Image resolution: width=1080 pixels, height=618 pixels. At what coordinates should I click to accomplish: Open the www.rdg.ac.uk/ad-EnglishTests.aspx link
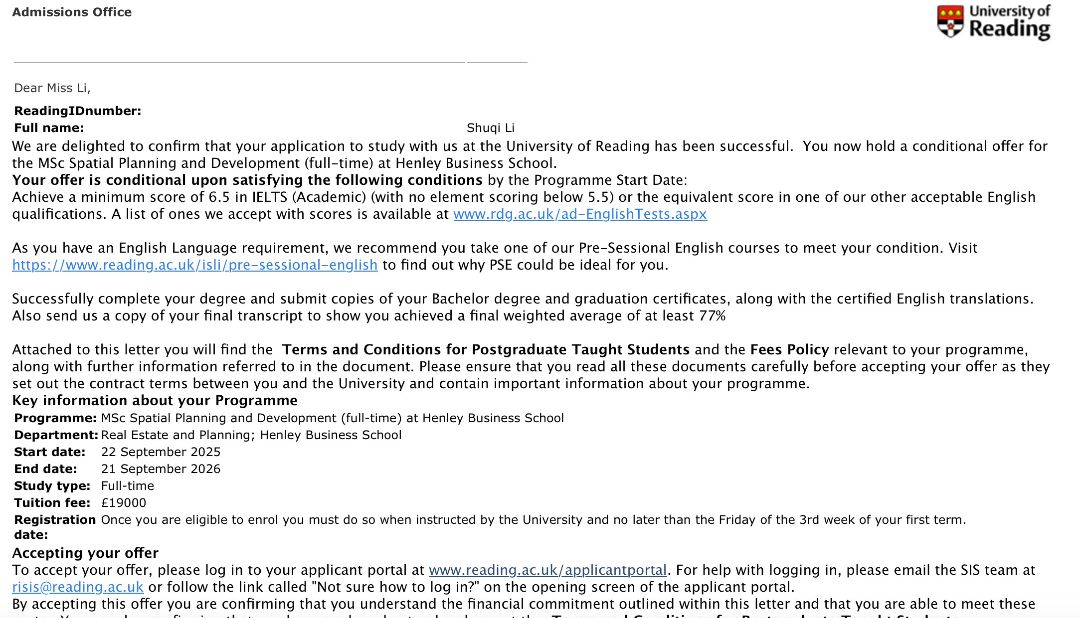point(580,214)
